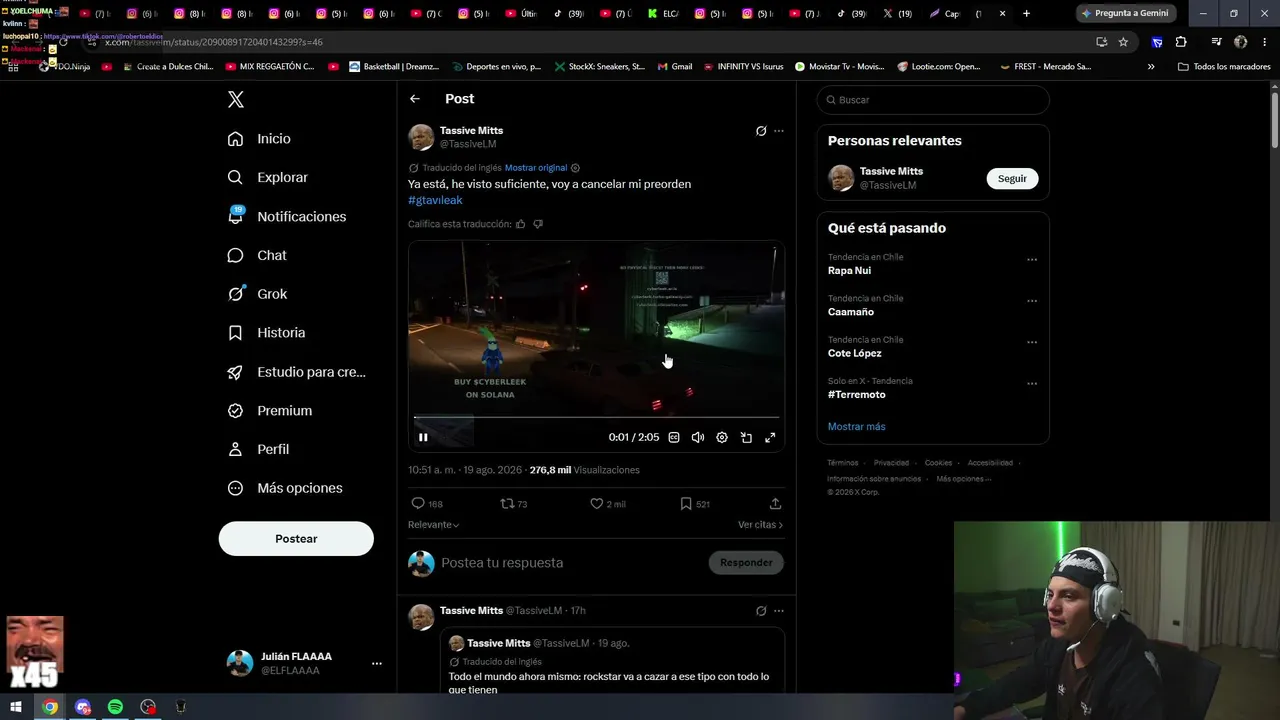Follow Tassive Mitts with the Seguir button
Image resolution: width=1280 pixels, height=720 pixels.
pos(1012,178)
